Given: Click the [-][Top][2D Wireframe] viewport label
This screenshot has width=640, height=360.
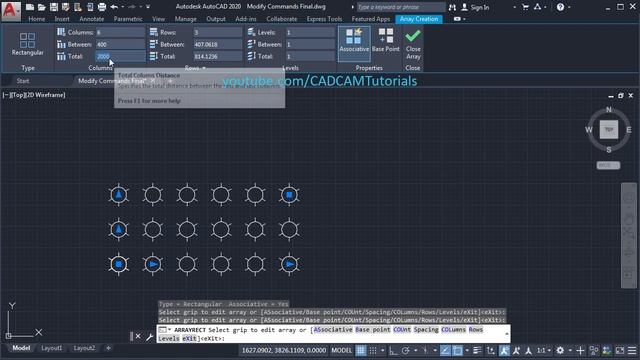Looking at the screenshot, I should click(34, 95).
